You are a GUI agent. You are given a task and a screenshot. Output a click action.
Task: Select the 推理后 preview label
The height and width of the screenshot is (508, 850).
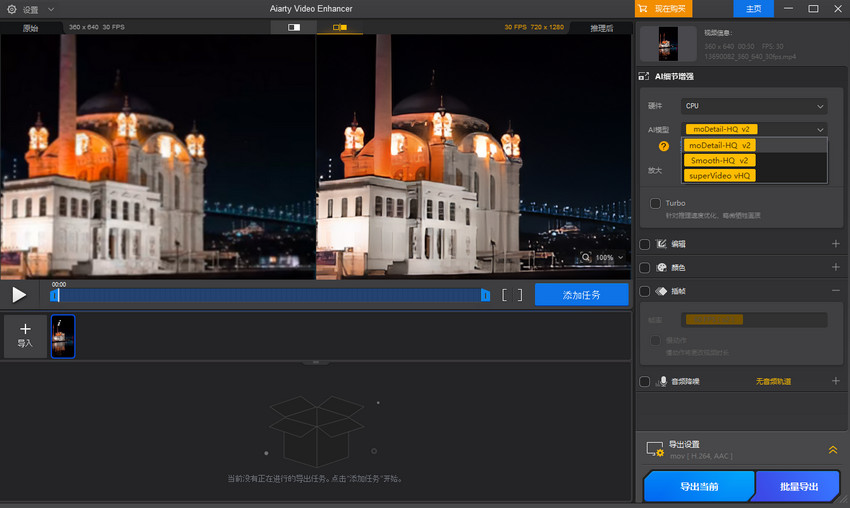[x=601, y=28]
